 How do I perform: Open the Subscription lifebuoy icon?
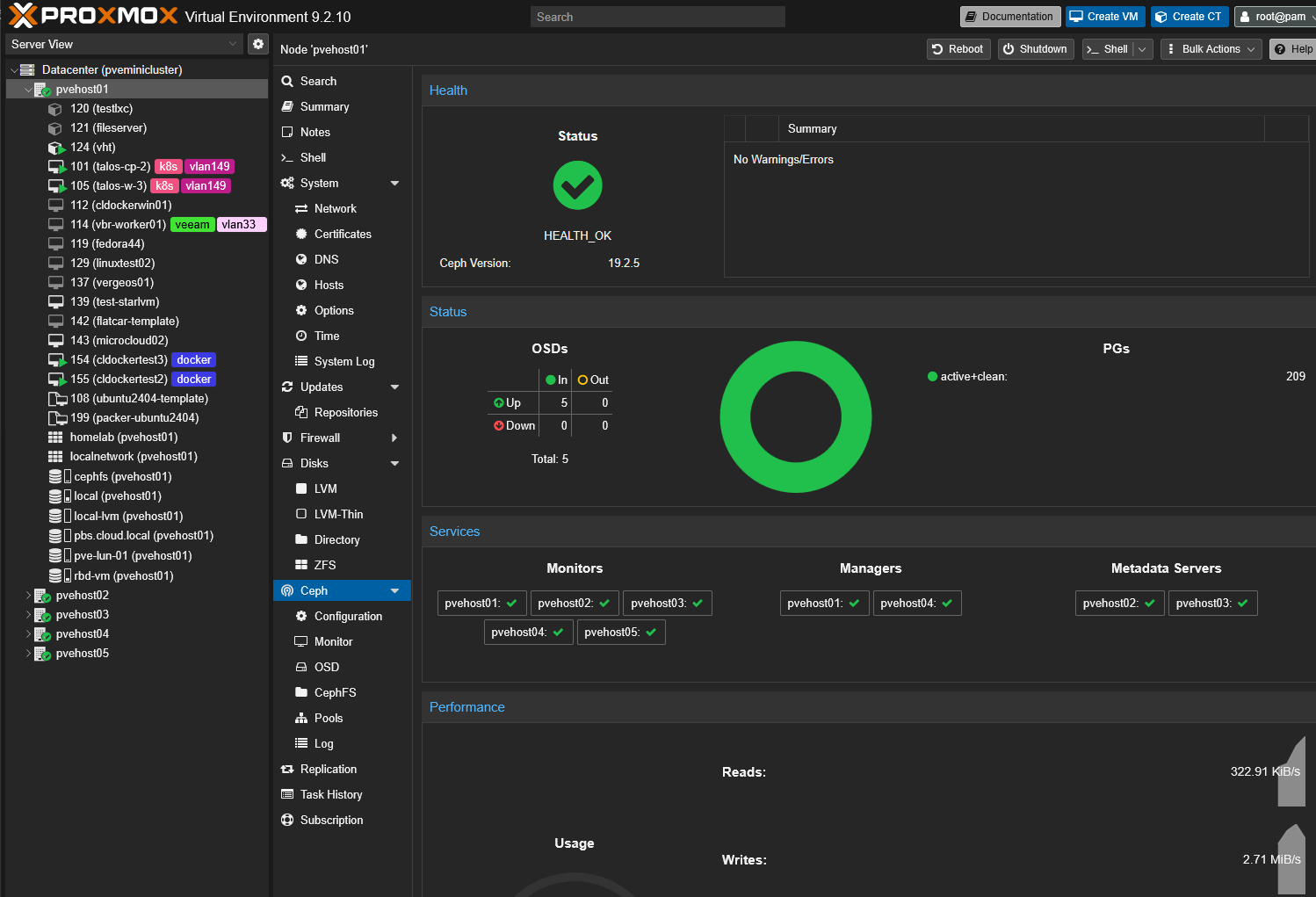[x=287, y=820]
